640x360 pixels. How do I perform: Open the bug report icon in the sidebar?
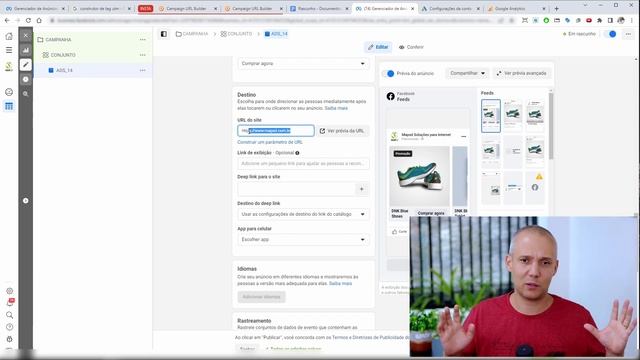pos(9,339)
